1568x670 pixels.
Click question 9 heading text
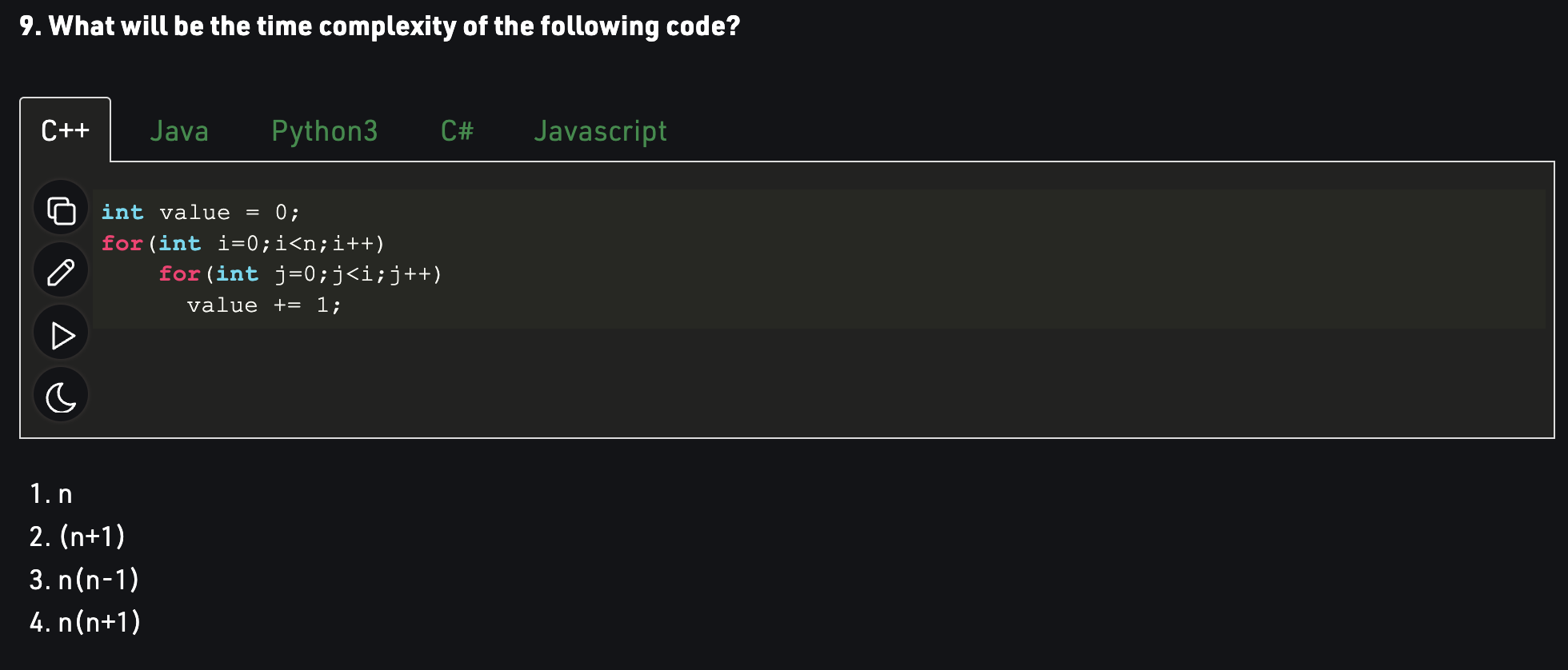tap(380, 26)
